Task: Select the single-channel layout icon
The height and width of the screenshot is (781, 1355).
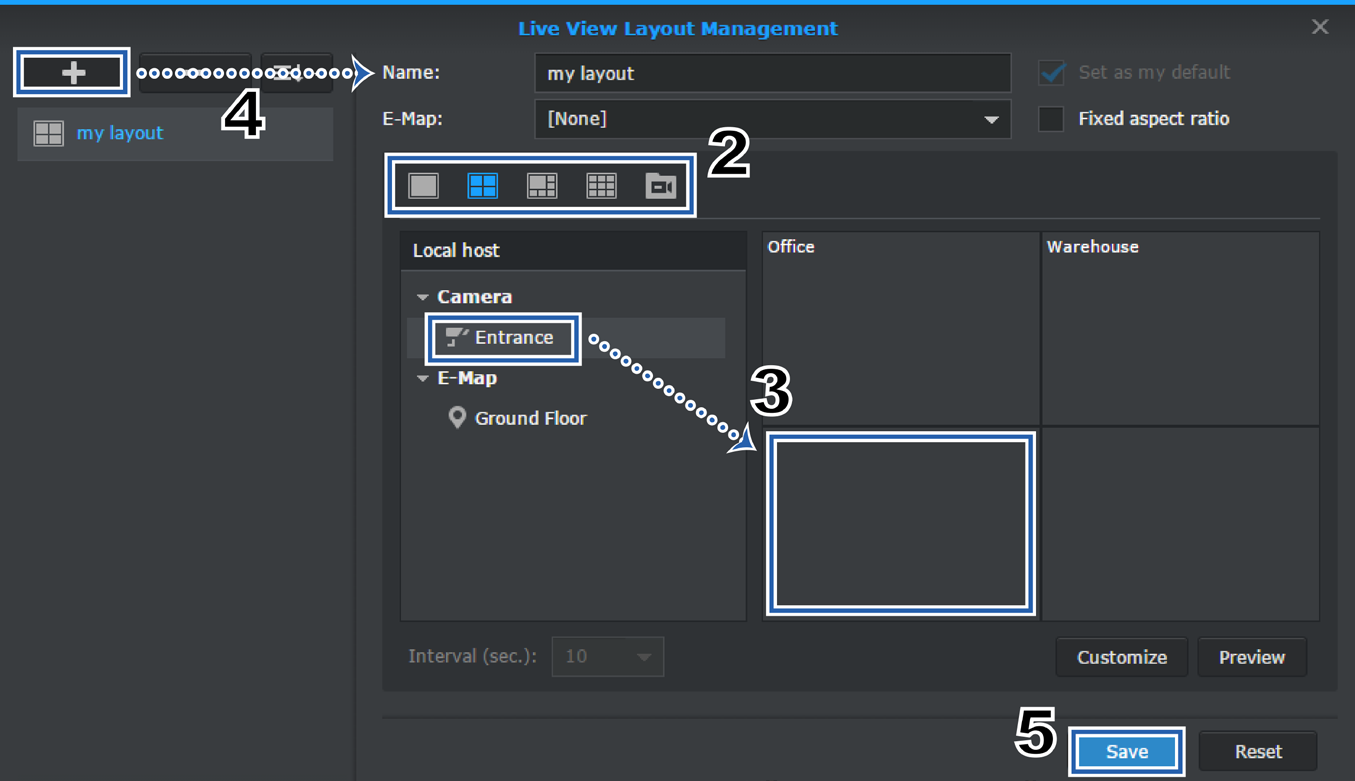Action: coord(424,186)
